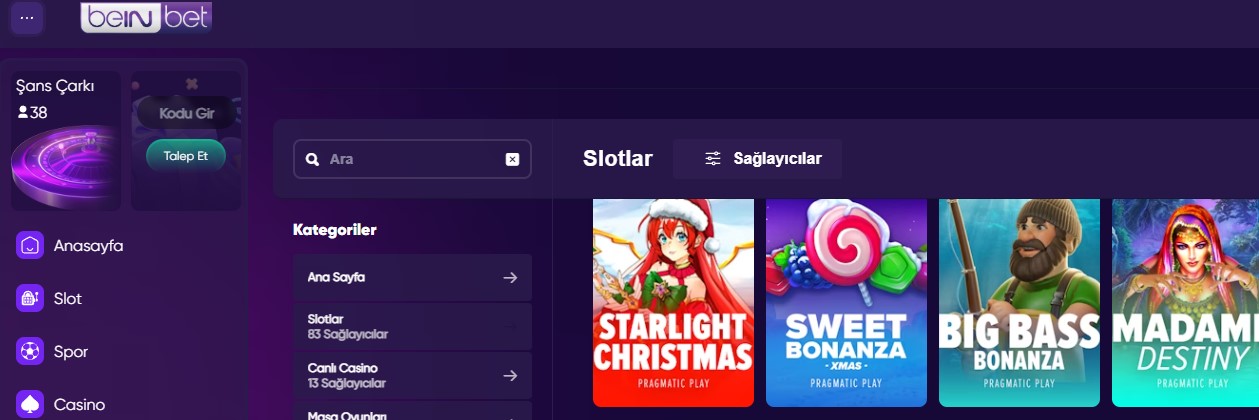Click the Slot machine icon
The image size is (1259, 420).
tap(30, 298)
